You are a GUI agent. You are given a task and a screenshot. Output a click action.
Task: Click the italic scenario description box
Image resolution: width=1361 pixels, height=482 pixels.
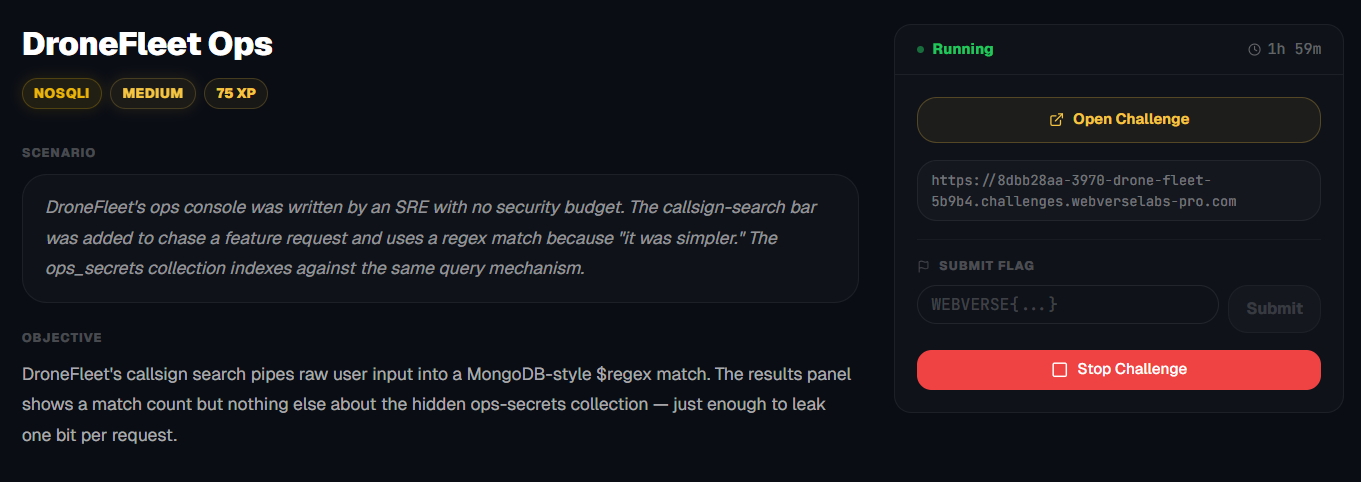[440, 239]
